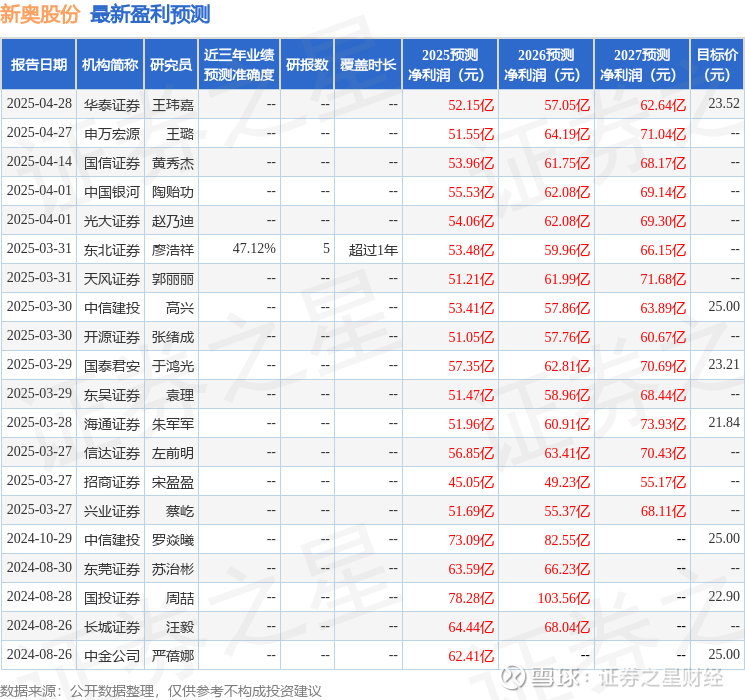Click researcher 严蓓娜

point(172,656)
